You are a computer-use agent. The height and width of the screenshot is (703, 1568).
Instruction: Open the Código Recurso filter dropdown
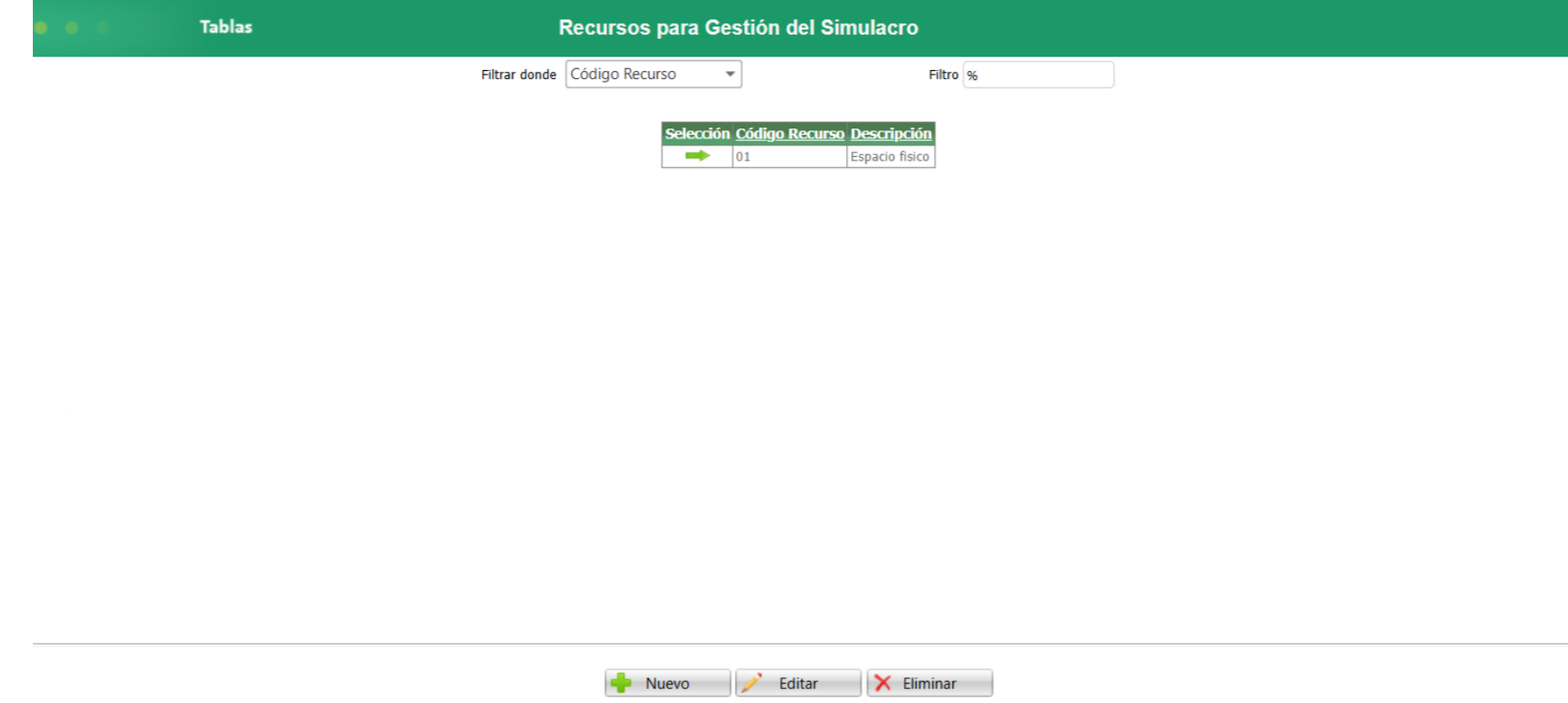coord(654,74)
